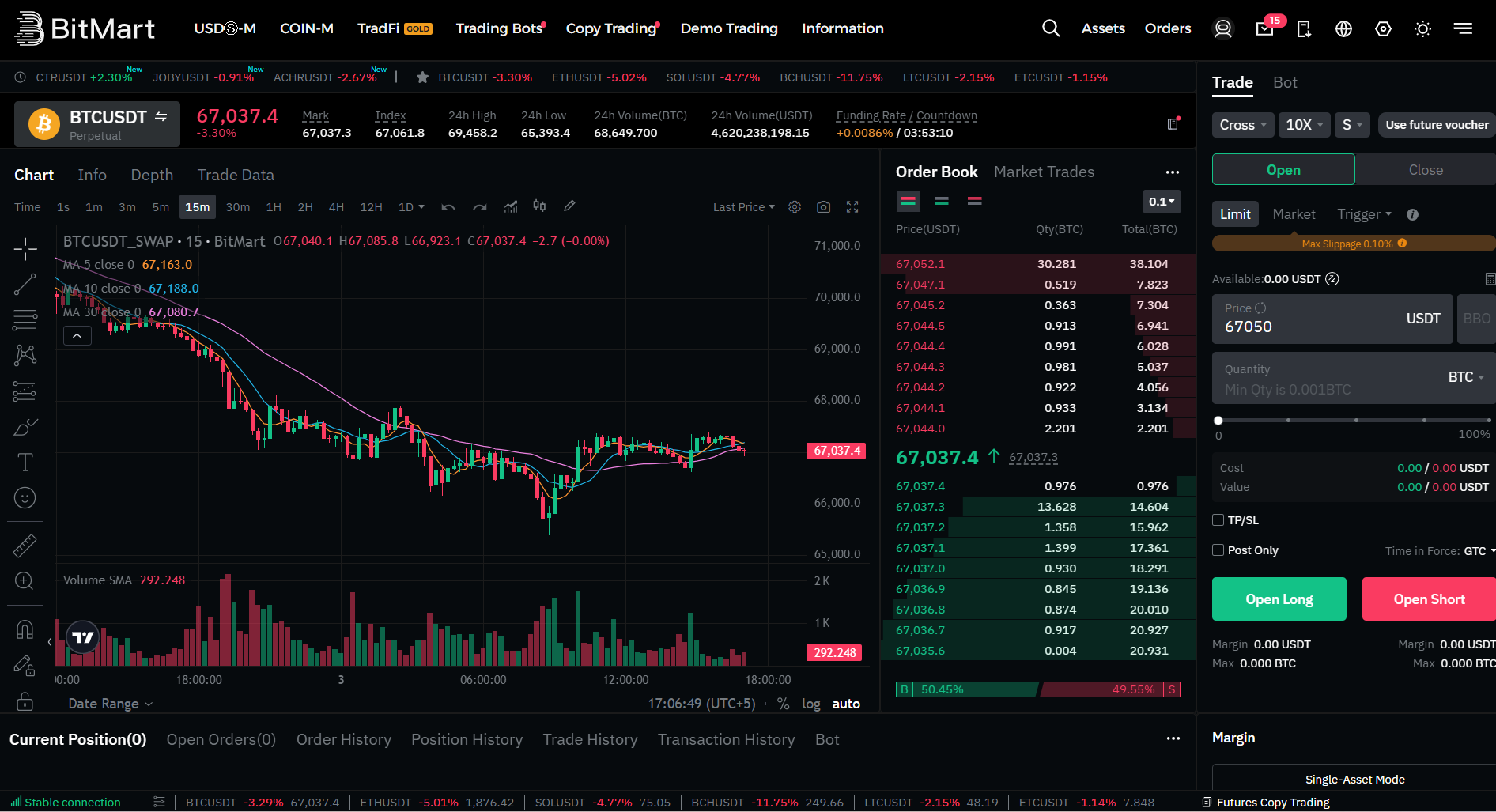Toggle percent scale on chart

point(783,704)
